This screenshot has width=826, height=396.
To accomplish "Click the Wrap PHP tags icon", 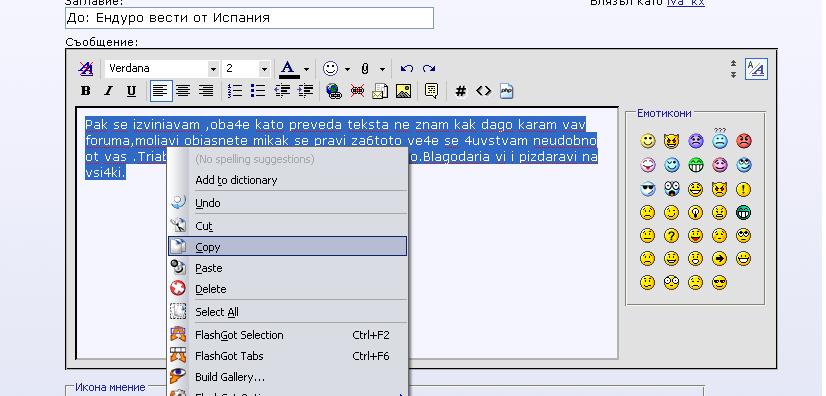I will pyautogui.click(x=506, y=91).
